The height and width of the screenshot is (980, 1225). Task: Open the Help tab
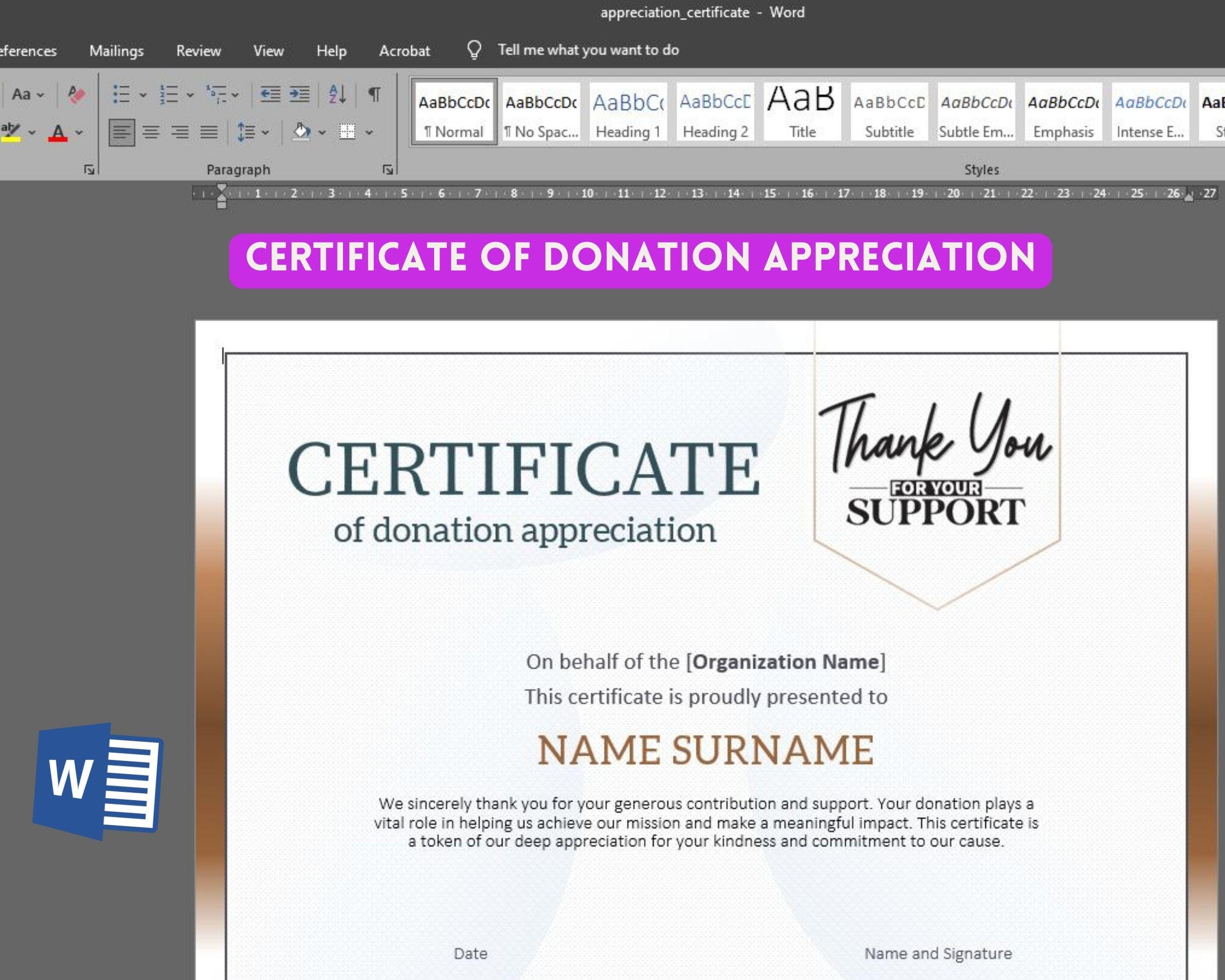coord(331,50)
